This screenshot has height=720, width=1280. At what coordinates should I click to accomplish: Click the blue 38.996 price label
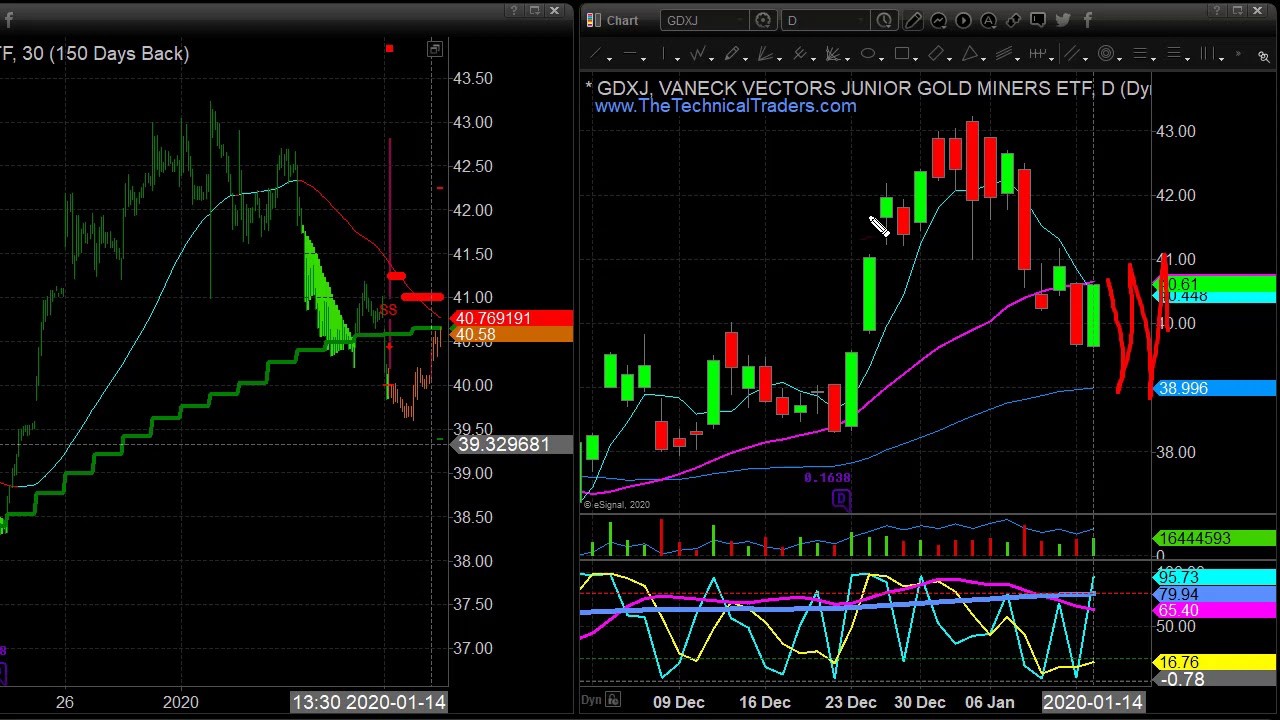pyautogui.click(x=1215, y=388)
